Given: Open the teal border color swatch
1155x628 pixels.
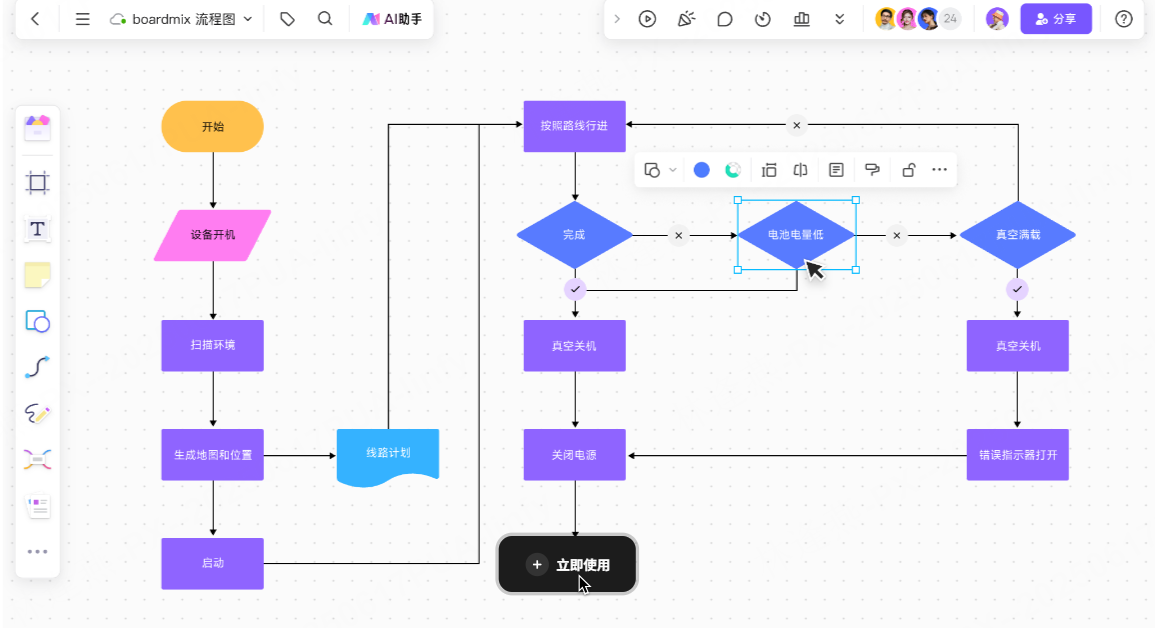Looking at the screenshot, I should tap(732, 170).
